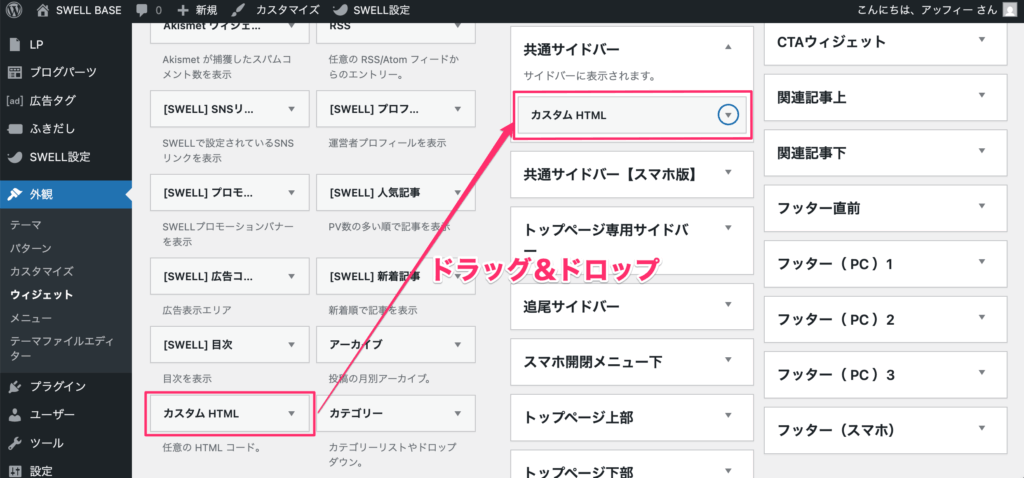Screen dimensions: 1024x478
Task: Select the ウィジェット submenu item
Action: click(42, 295)
